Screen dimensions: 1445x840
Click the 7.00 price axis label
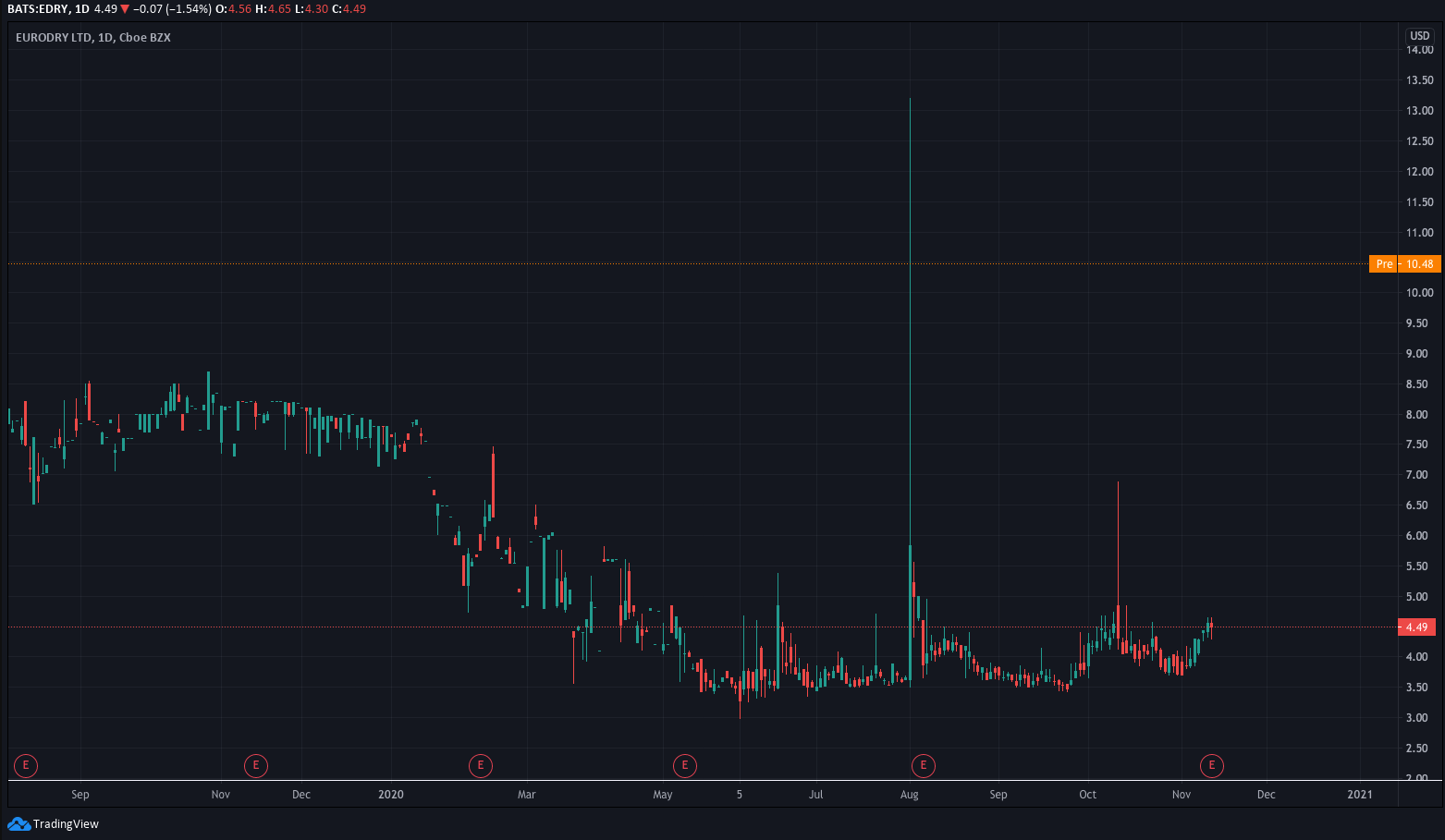point(1417,475)
